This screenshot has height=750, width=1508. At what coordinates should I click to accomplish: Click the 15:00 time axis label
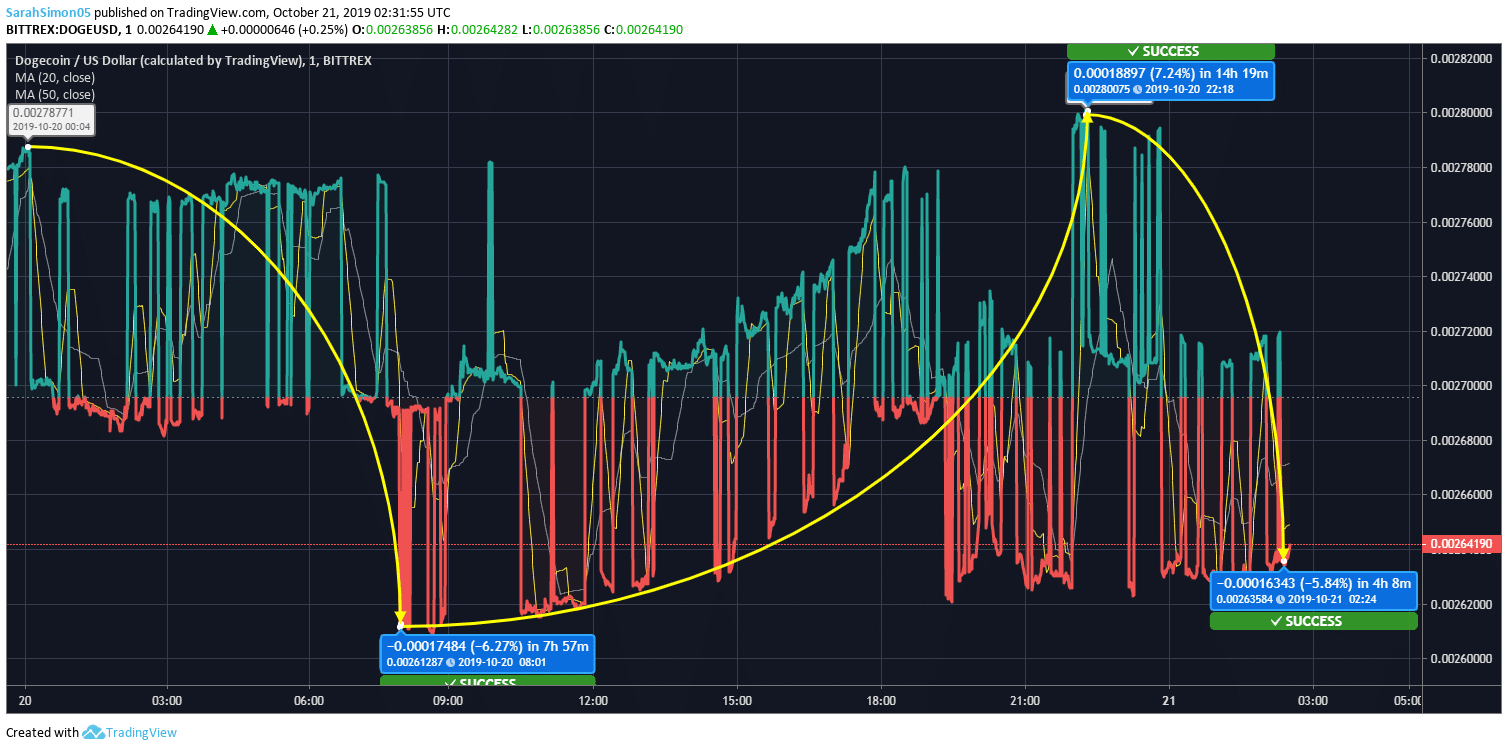736,701
